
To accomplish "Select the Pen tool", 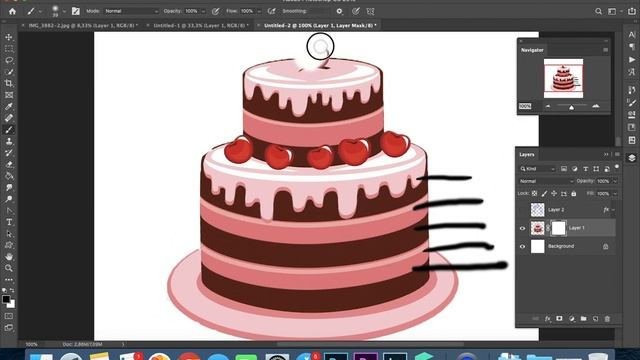I will tap(9, 211).
